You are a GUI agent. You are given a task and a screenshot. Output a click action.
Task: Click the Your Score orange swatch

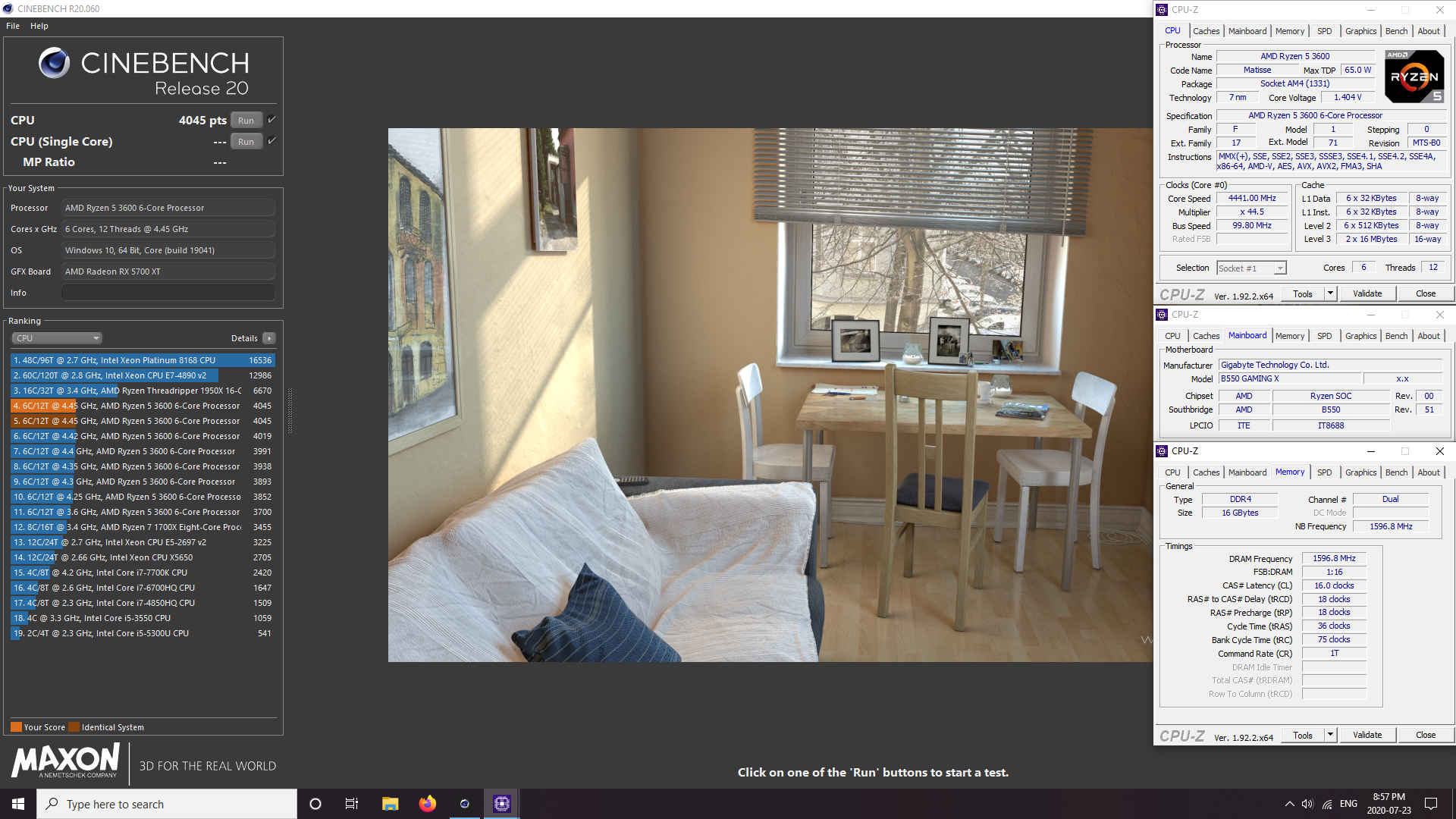[16, 727]
